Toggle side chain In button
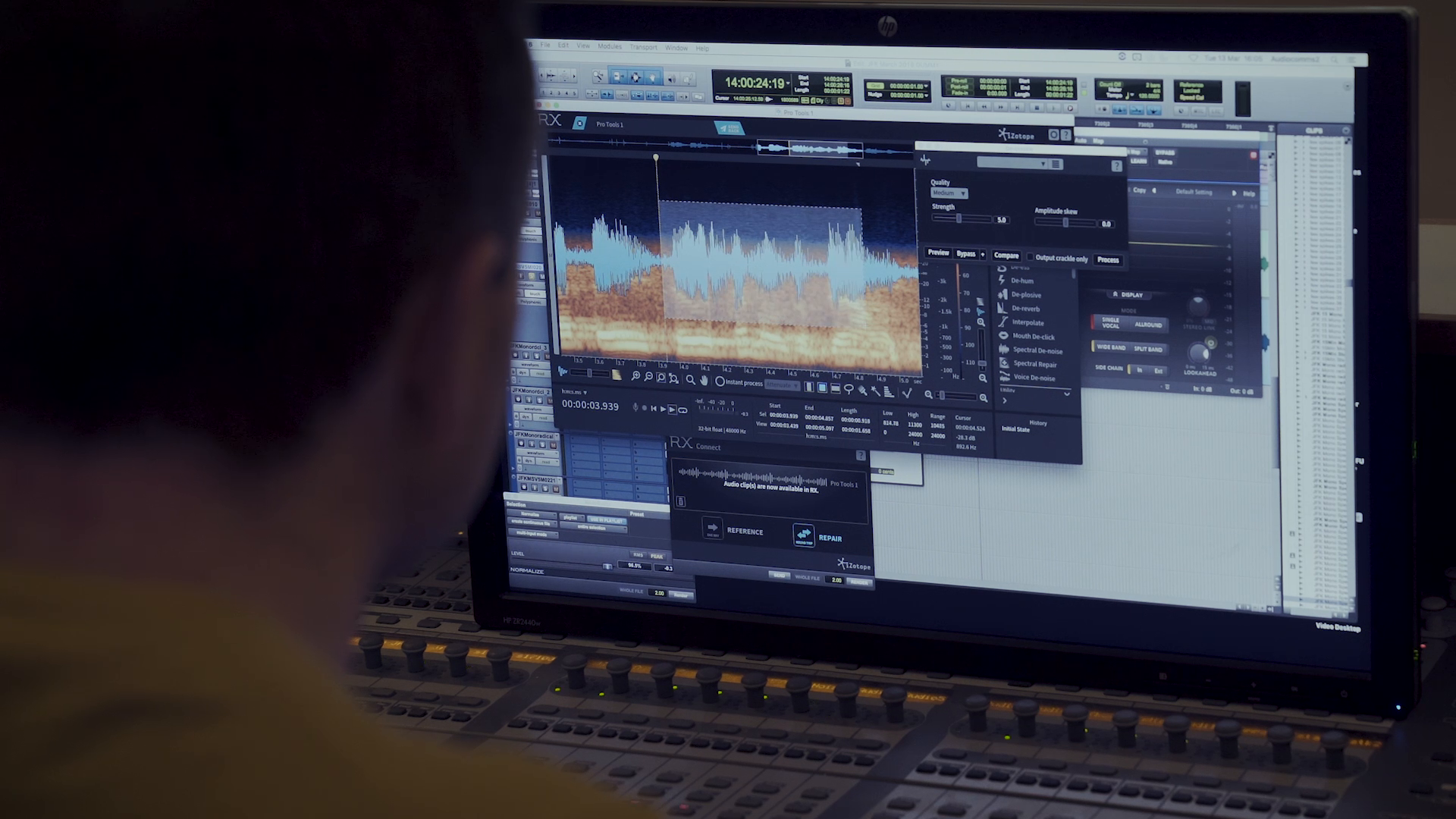 tap(1140, 370)
